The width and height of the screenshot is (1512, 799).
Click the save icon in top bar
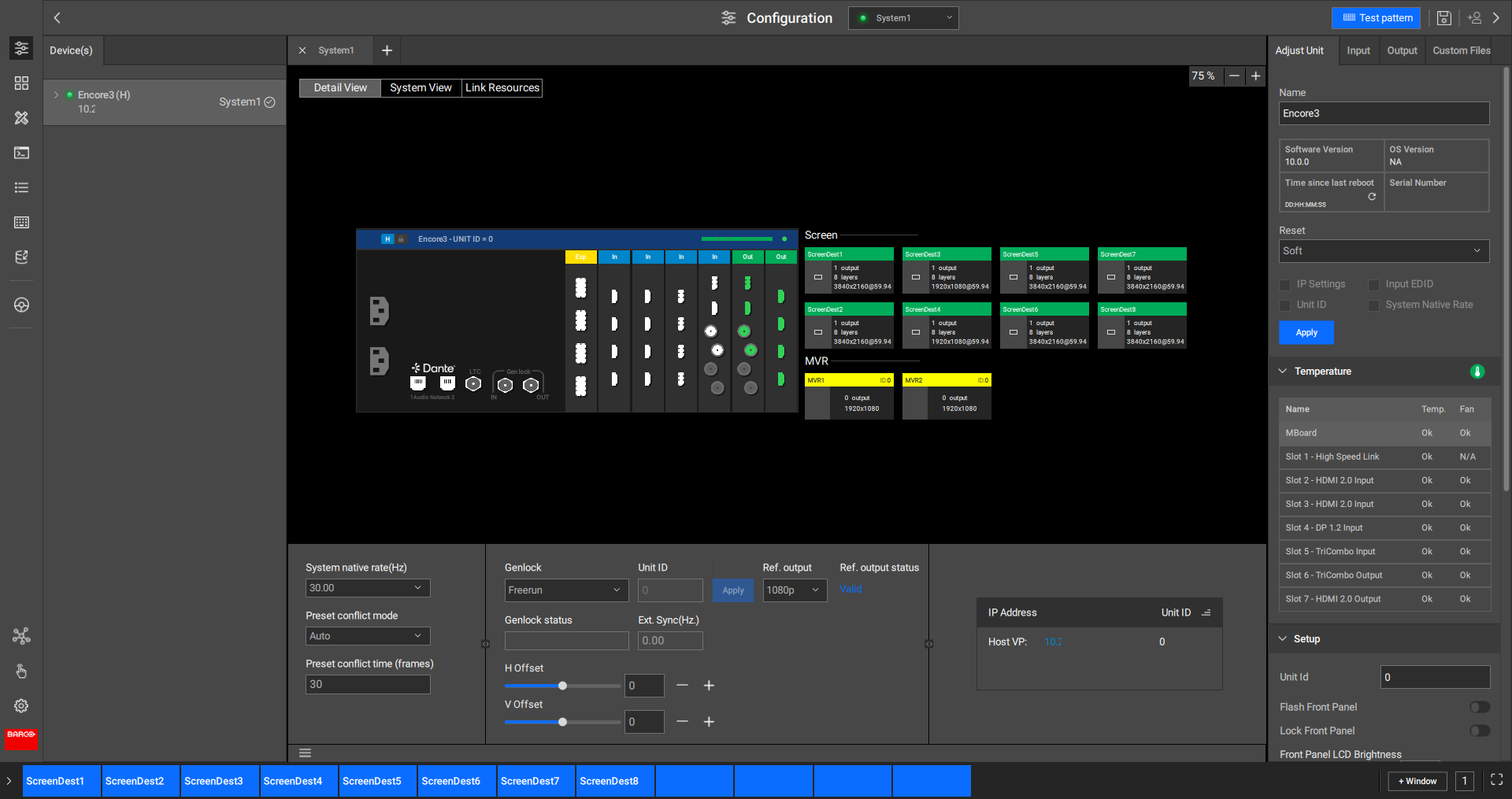1443,17
